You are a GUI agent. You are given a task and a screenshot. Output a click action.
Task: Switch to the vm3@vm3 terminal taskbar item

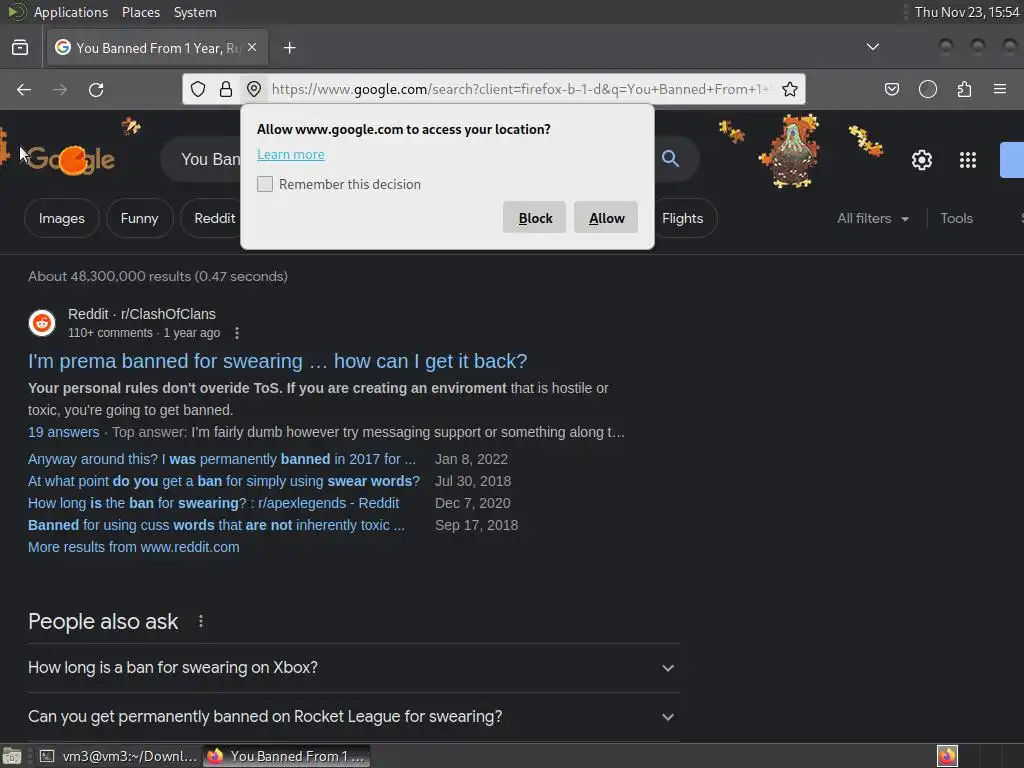point(118,756)
